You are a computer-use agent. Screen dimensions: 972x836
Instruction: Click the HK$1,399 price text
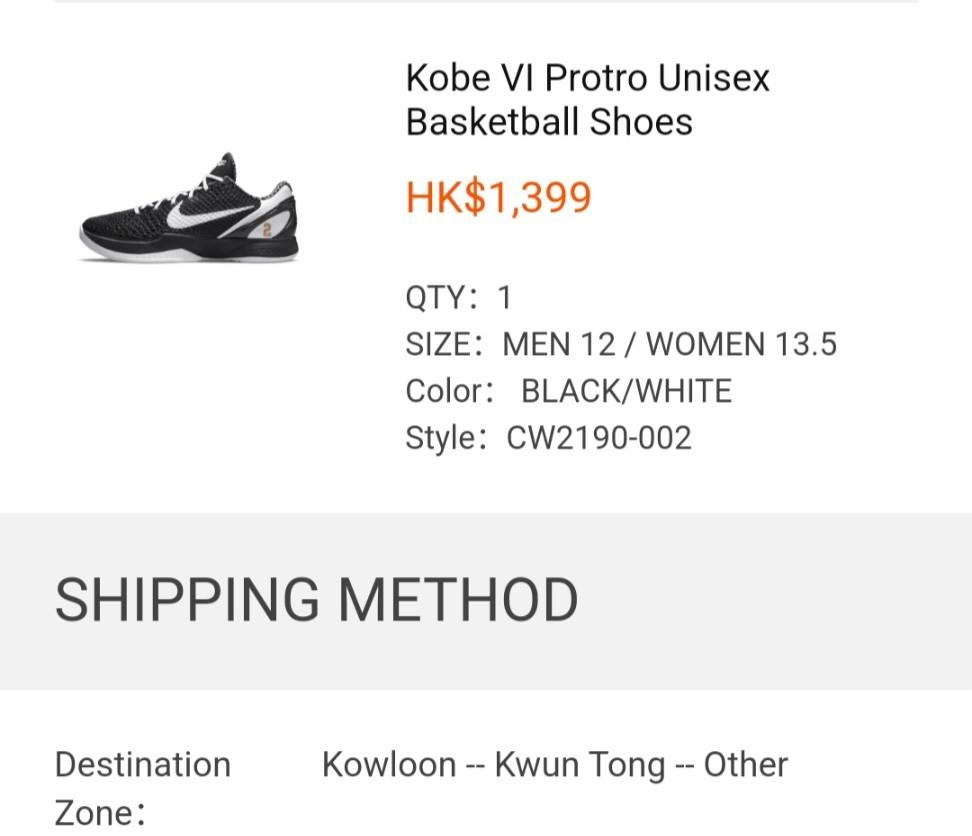click(x=498, y=197)
